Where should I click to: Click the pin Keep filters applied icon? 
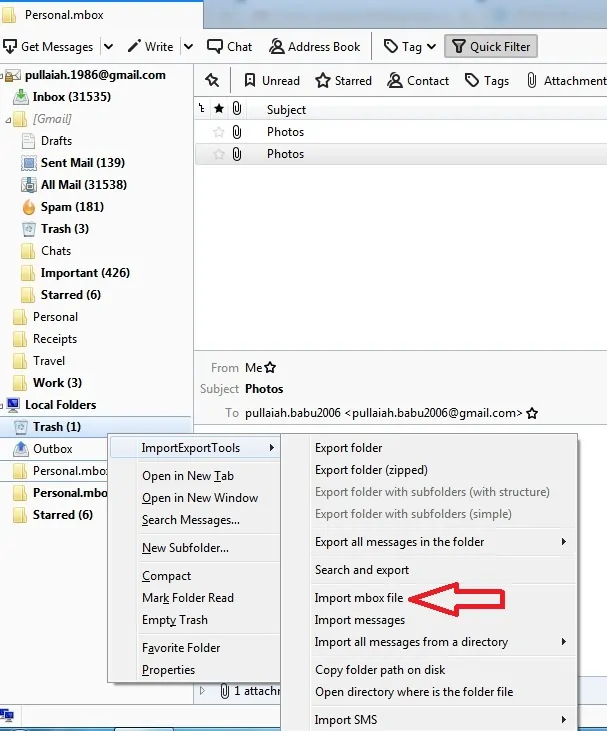click(x=212, y=81)
